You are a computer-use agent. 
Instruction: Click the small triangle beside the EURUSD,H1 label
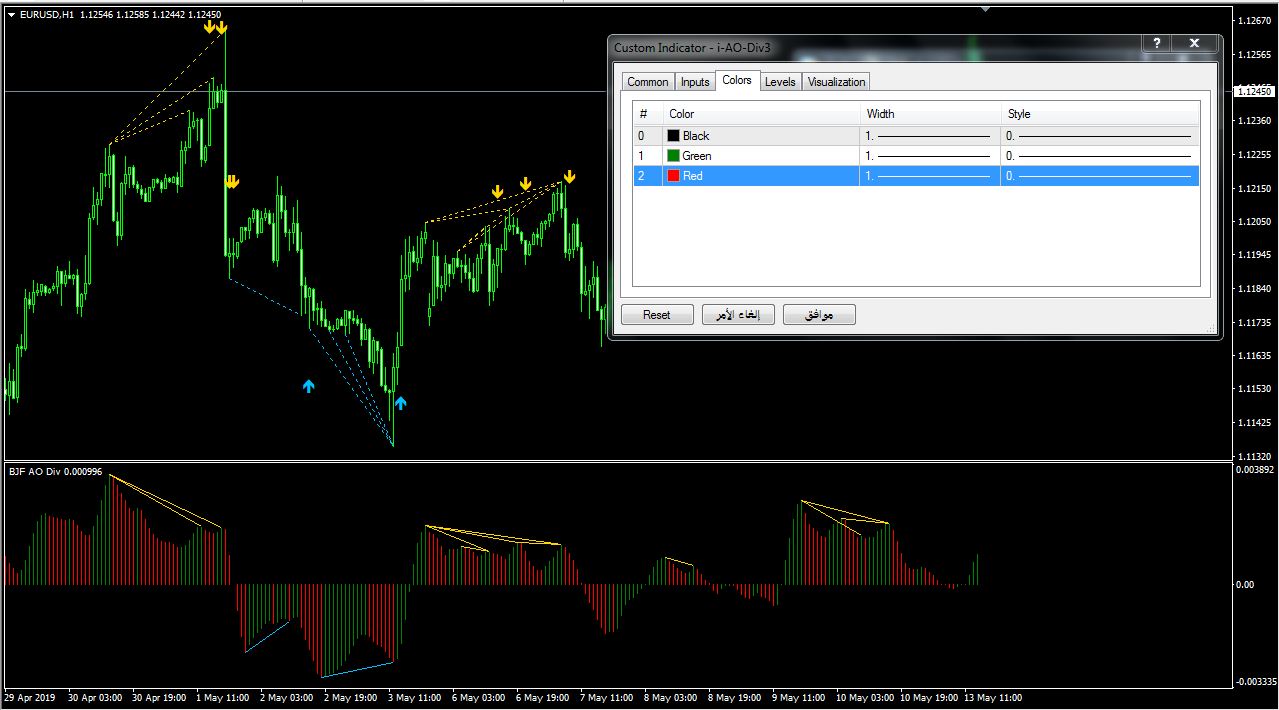(10, 14)
